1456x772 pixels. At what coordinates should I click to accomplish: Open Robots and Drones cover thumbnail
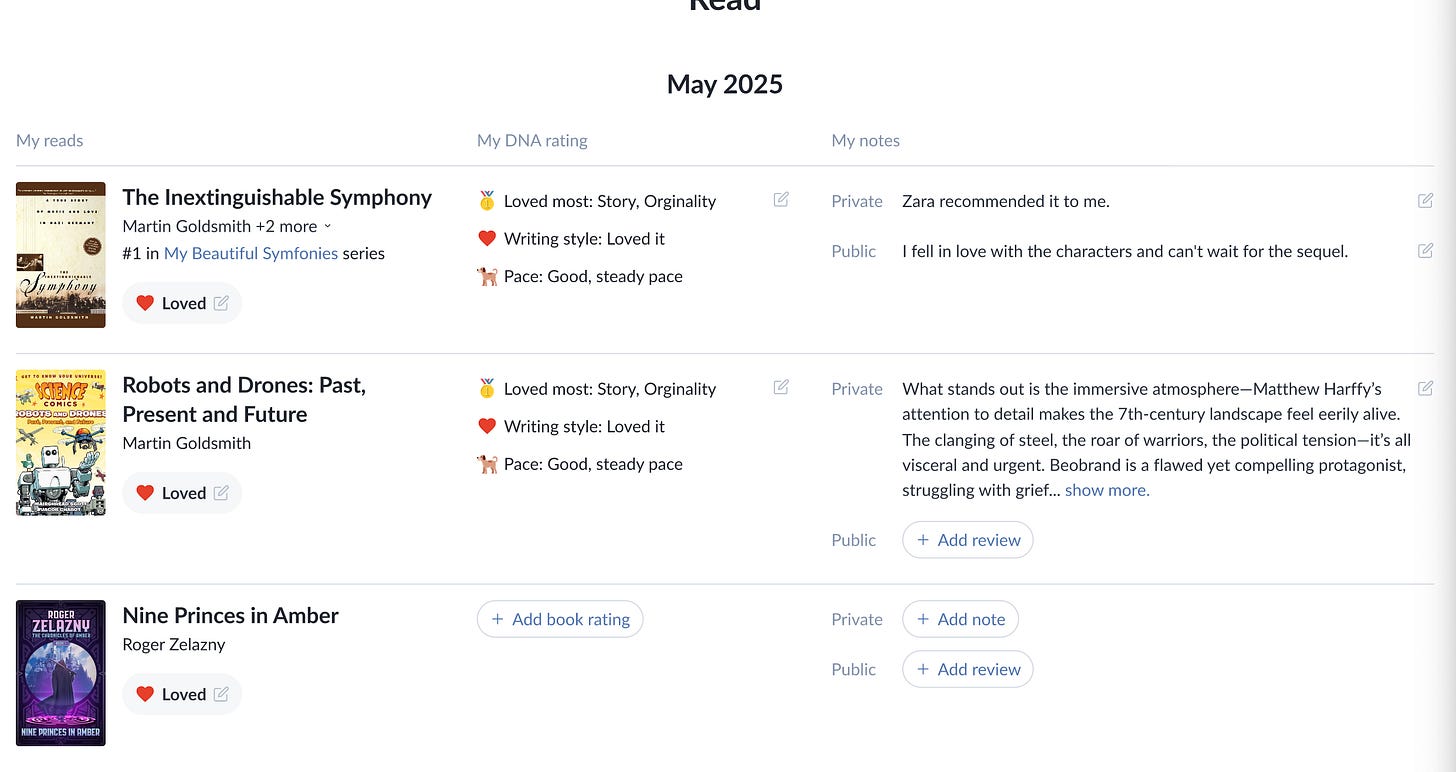(61, 443)
